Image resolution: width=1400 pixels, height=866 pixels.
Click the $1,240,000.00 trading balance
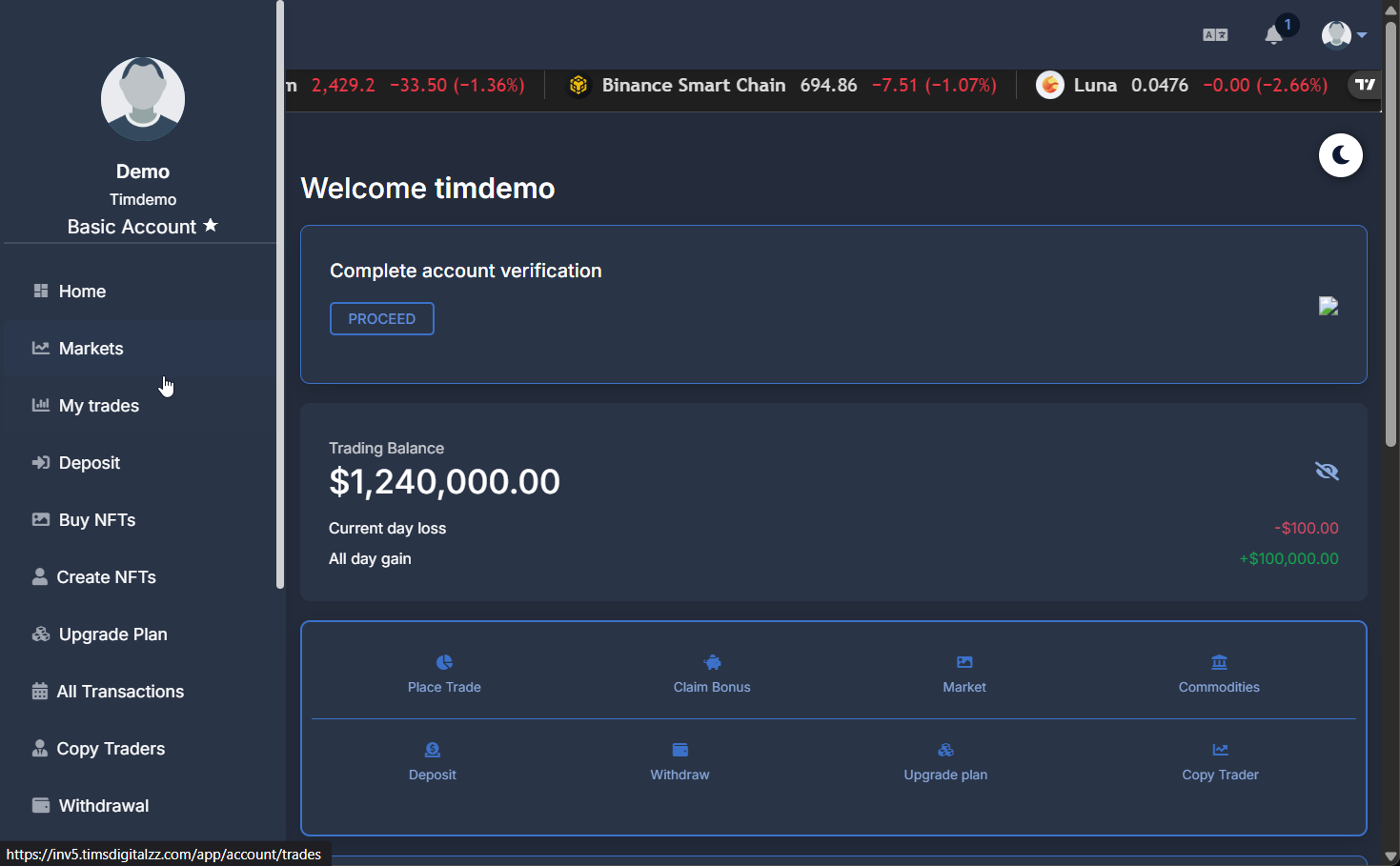(x=445, y=482)
